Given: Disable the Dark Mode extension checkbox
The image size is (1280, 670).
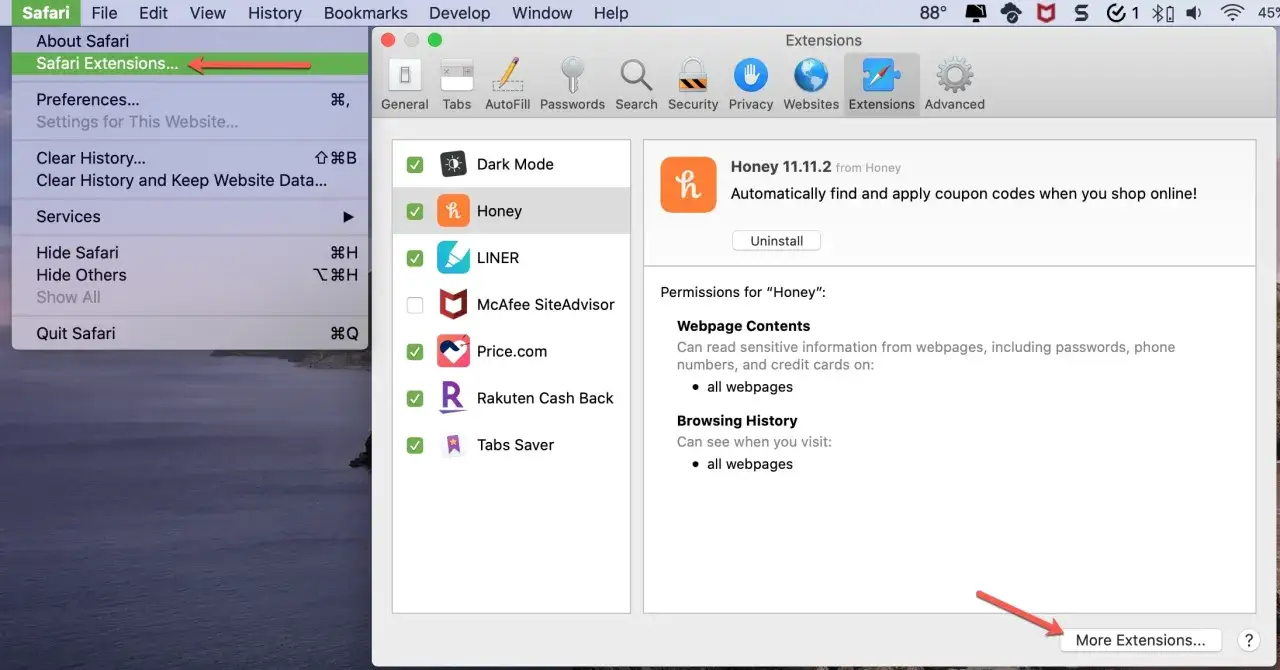Looking at the screenshot, I should click(415, 165).
